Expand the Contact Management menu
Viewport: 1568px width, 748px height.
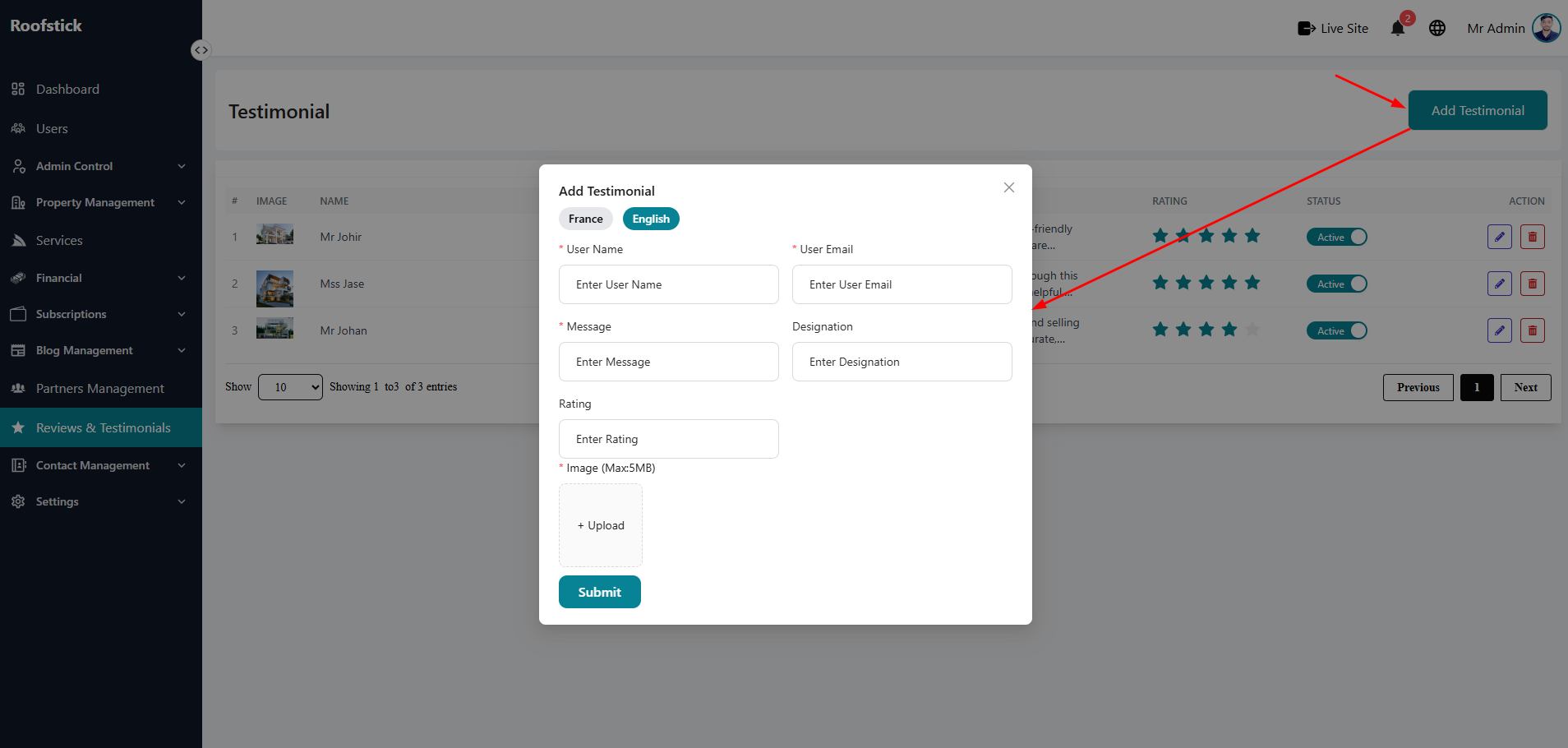pos(100,465)
